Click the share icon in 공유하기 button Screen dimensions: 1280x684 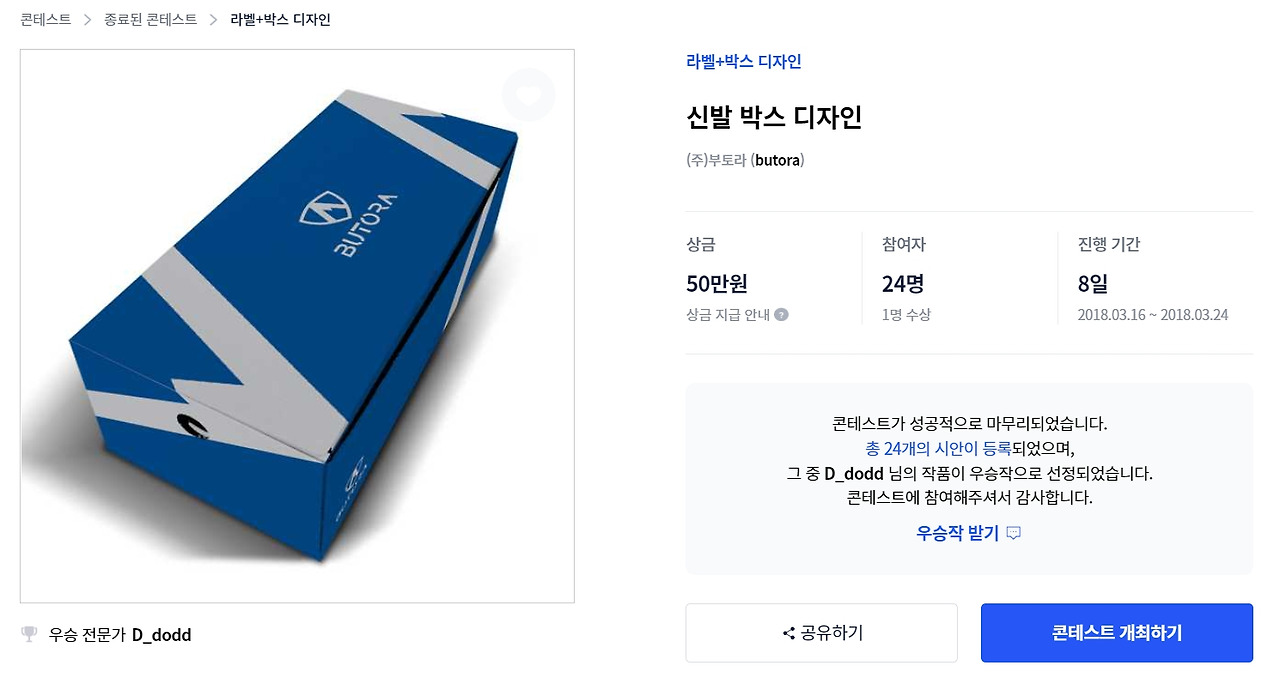pyautogui.click(x=788, y=633)
